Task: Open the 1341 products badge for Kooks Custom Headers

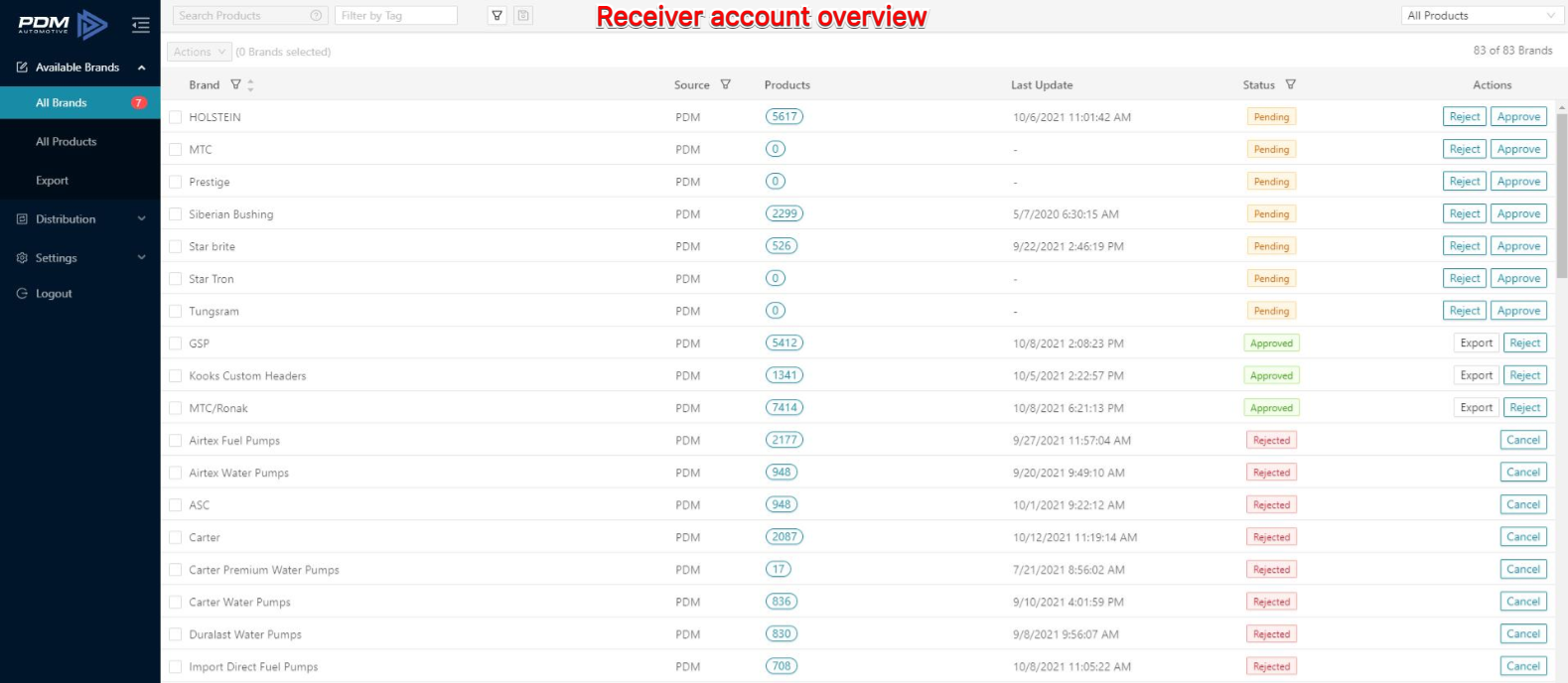Action: [x=784, y=375]
